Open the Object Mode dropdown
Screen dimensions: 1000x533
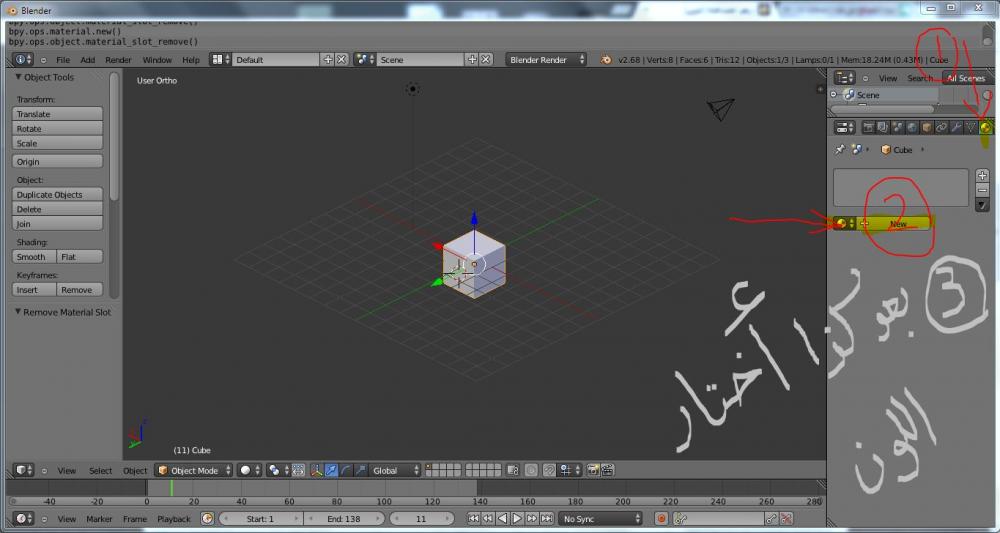tap(193, 471)
